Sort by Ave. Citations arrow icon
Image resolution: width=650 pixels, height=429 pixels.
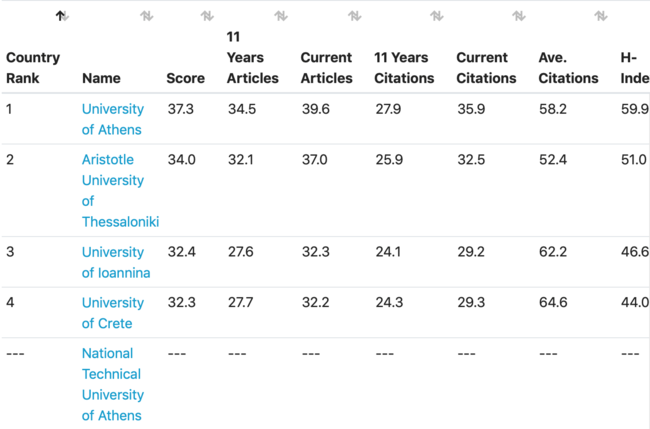[x=601, y=16]
